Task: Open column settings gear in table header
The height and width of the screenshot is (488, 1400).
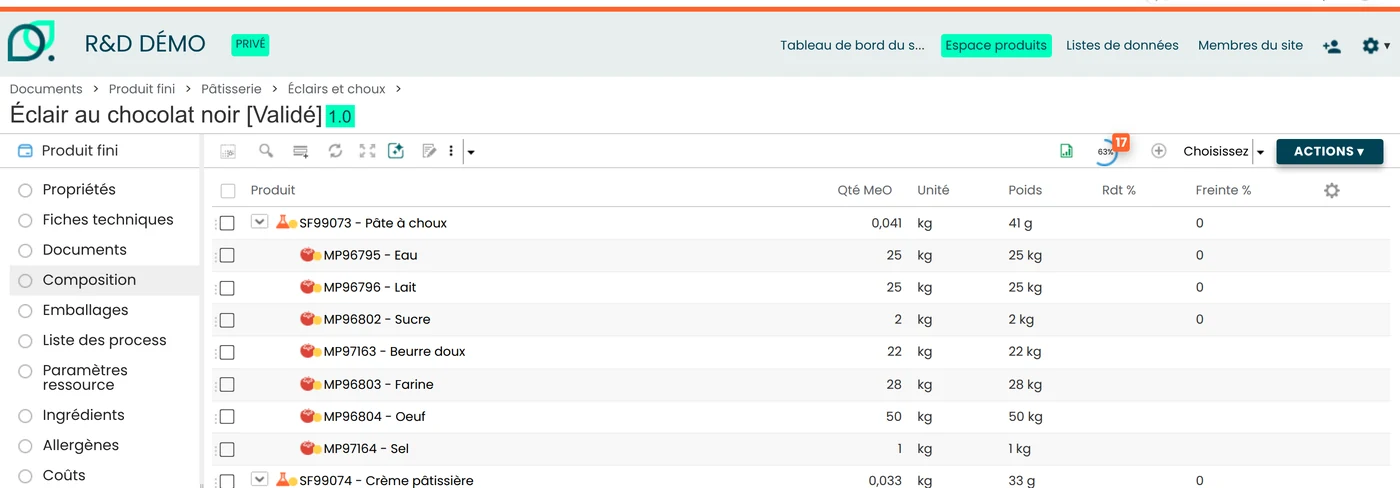Action: (x=1331, y=190)
